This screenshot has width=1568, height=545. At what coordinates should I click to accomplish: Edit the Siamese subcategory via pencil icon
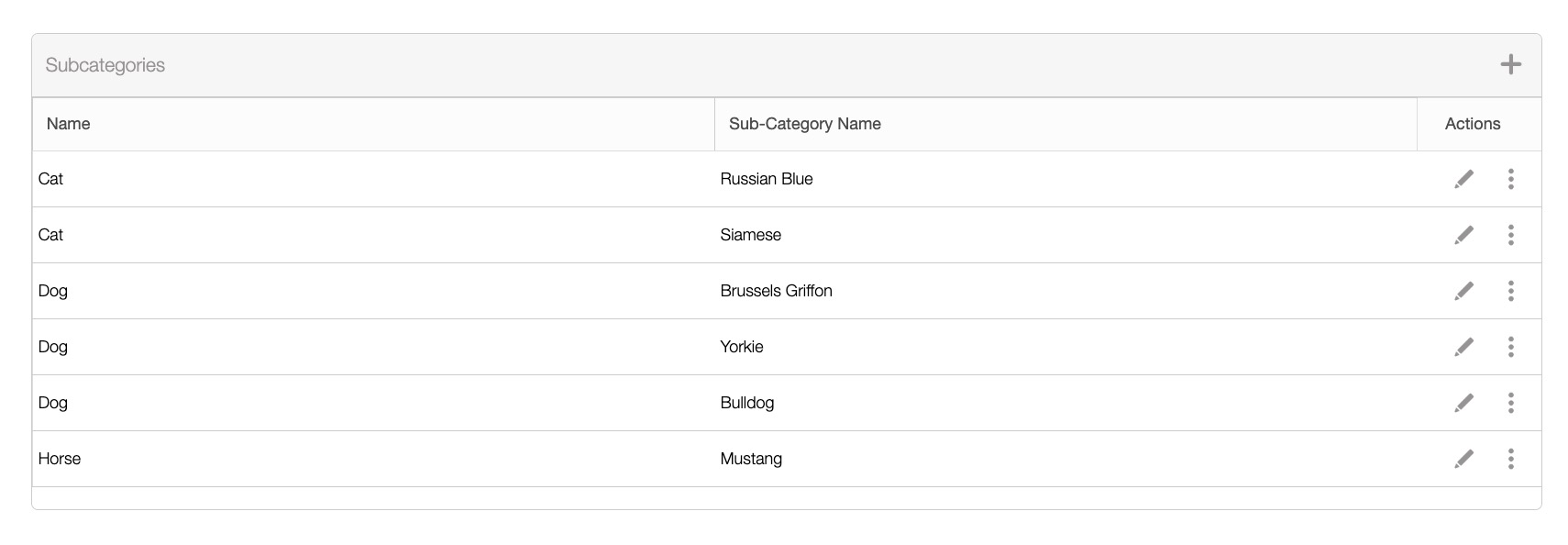(x=1464, y=235)
